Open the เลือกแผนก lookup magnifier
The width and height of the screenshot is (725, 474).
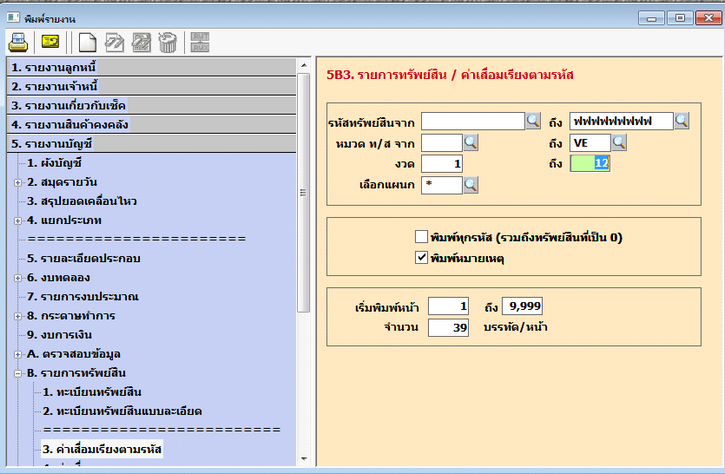tap(471, 185)
